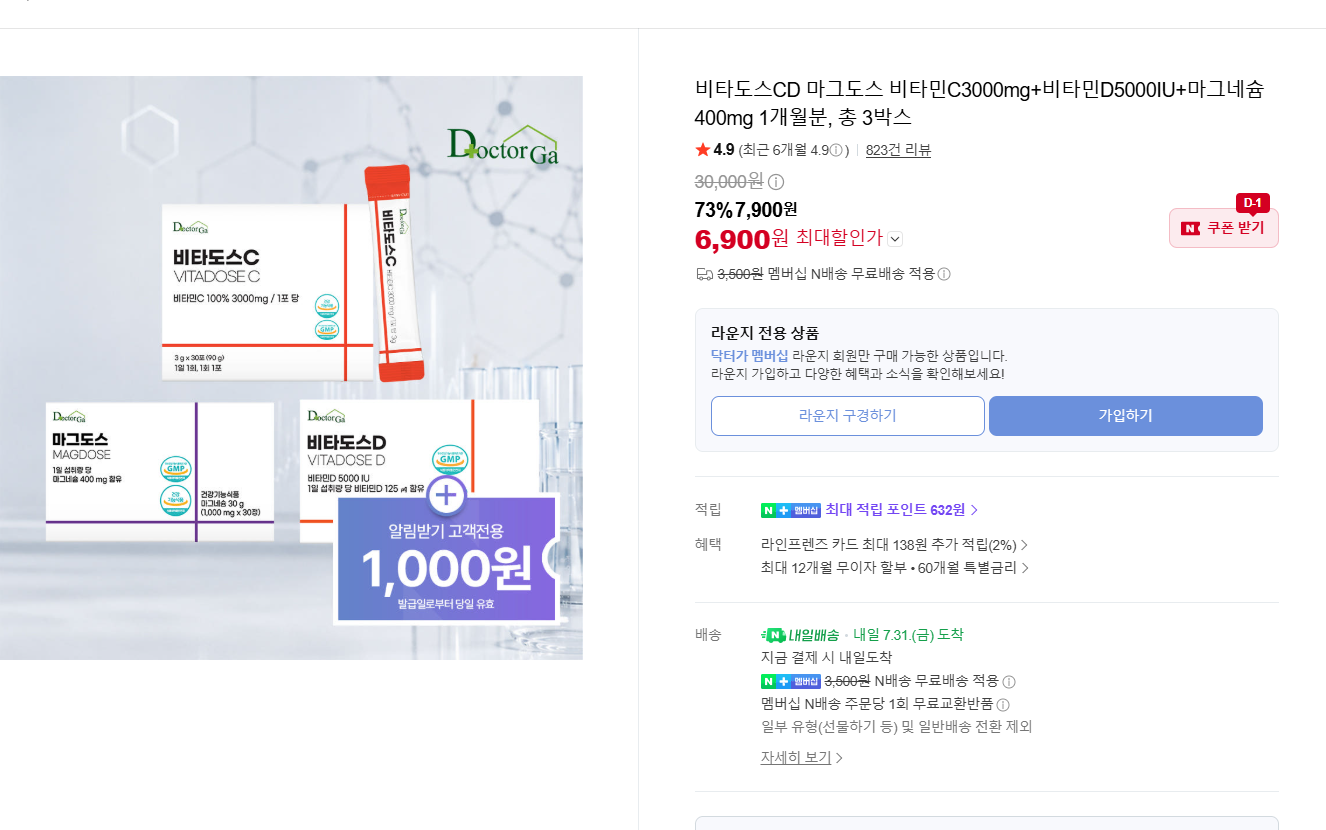
Task: Open the 823건 리뷰 link
Action: [898, 150]
